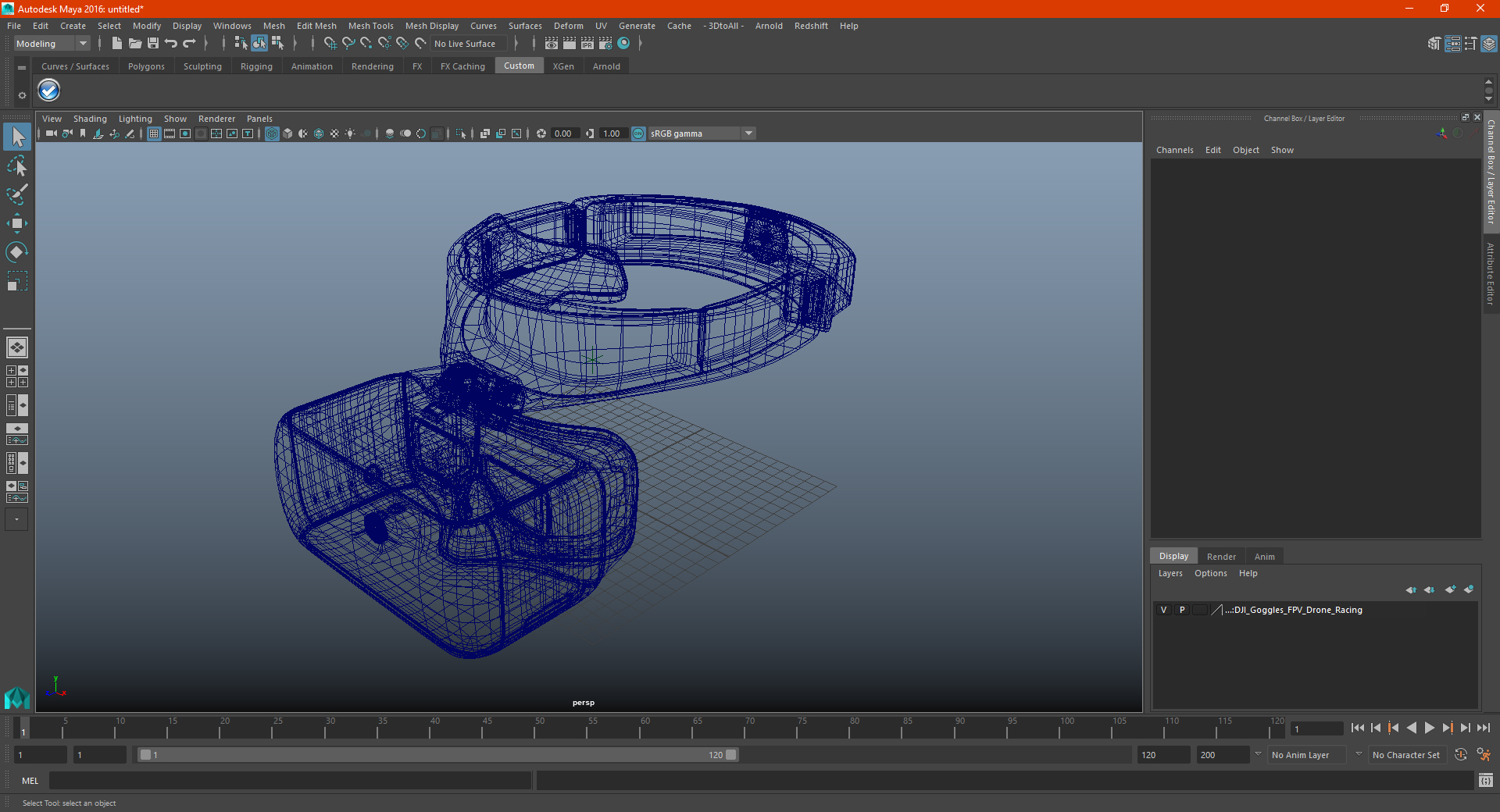This screenshot has width=1500, height=812.
Task: Switch to the Anim layer tab
Action: pyautogui.click(x=1264, y=557)
